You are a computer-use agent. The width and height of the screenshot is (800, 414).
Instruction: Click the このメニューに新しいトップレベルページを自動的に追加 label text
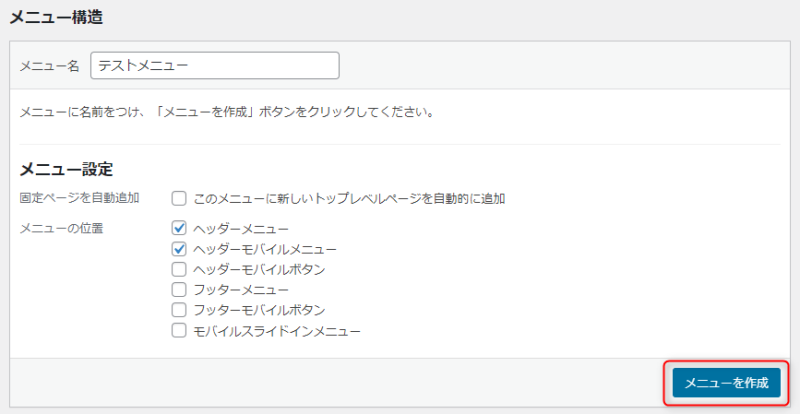[x=349, y=198]
